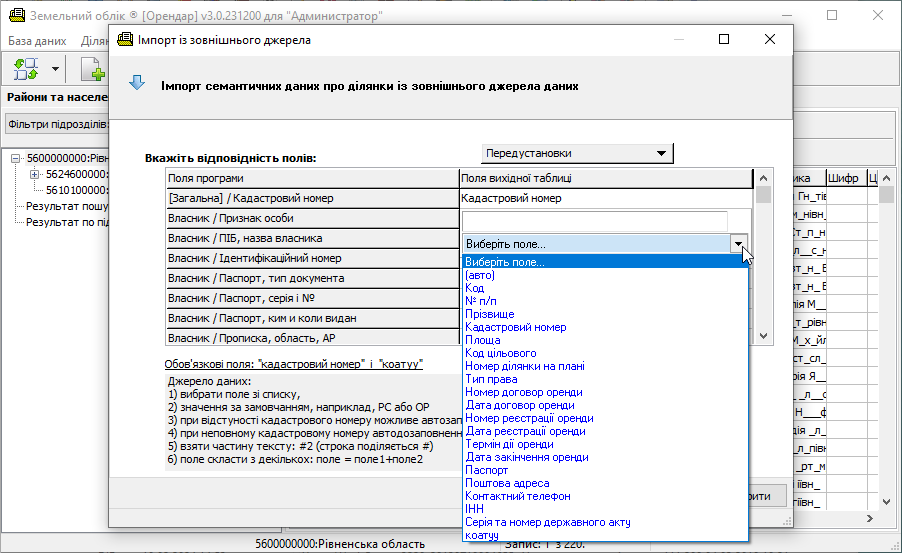Close the import dialog window
This screenshot has width=902, height=553.
coord(770,39)
